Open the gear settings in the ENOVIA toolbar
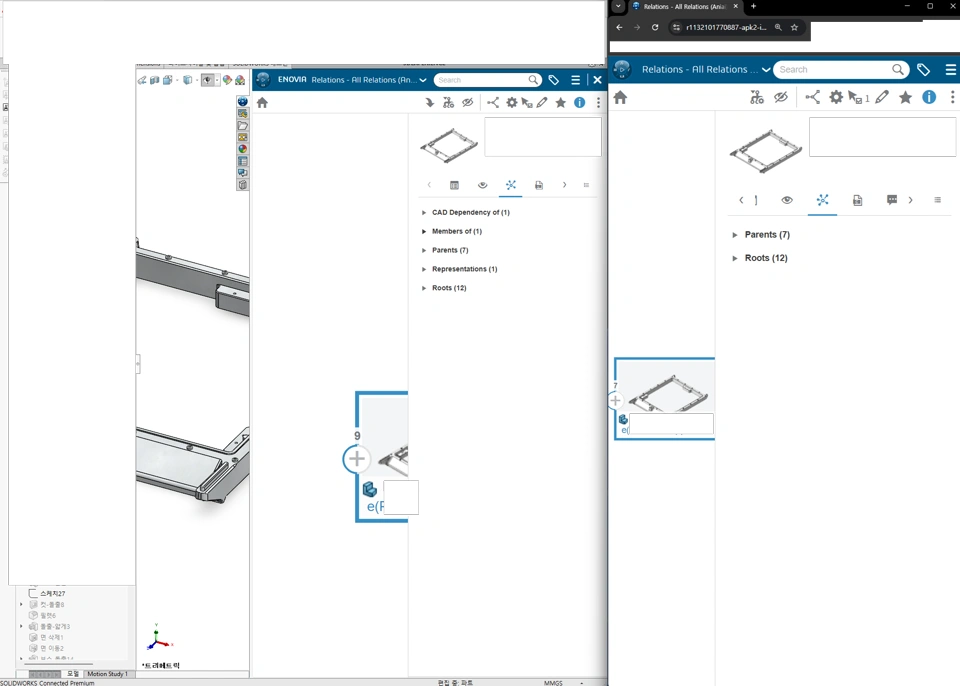 click(512, 102)
